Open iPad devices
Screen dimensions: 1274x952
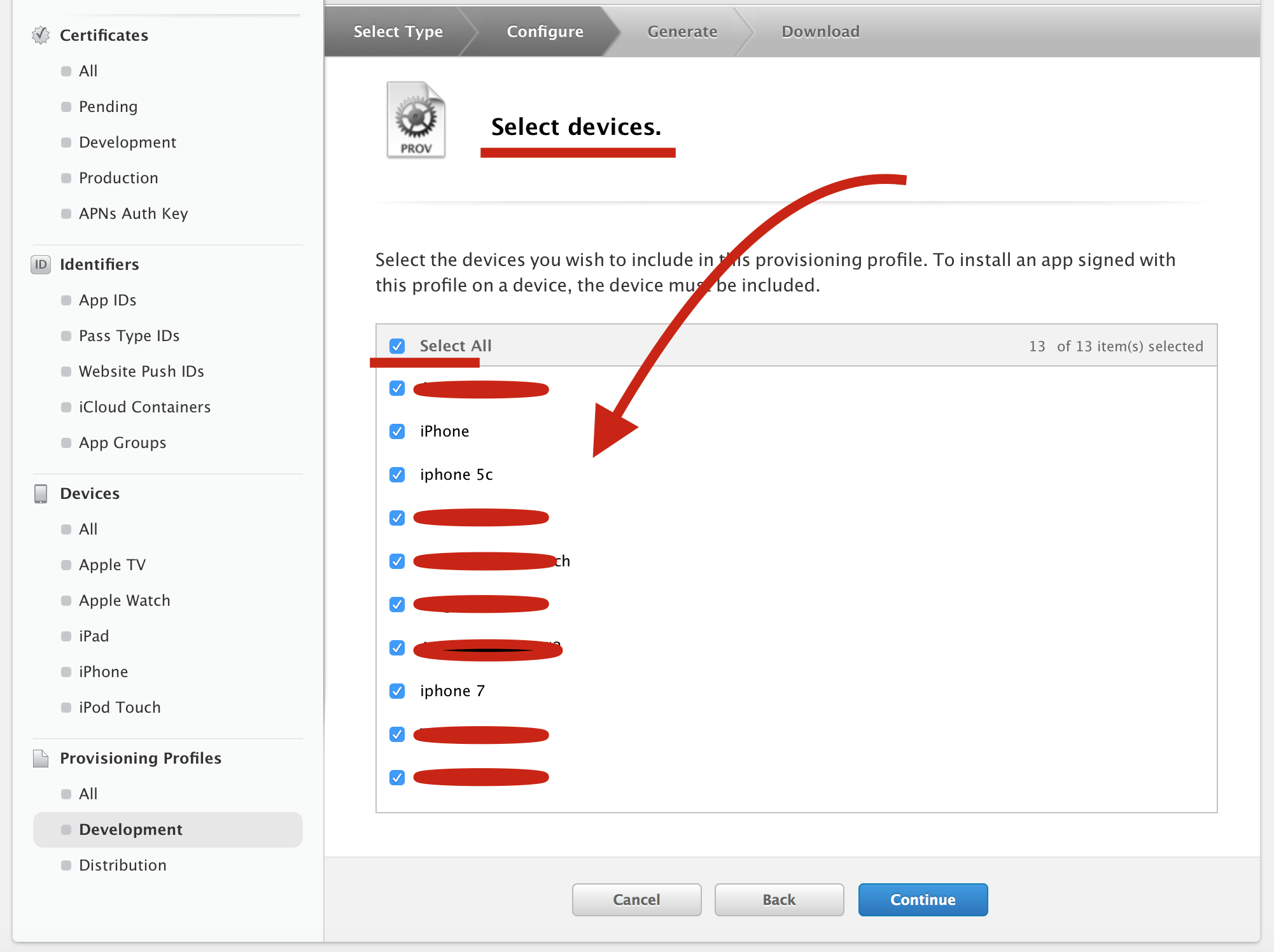coord(94,636)
